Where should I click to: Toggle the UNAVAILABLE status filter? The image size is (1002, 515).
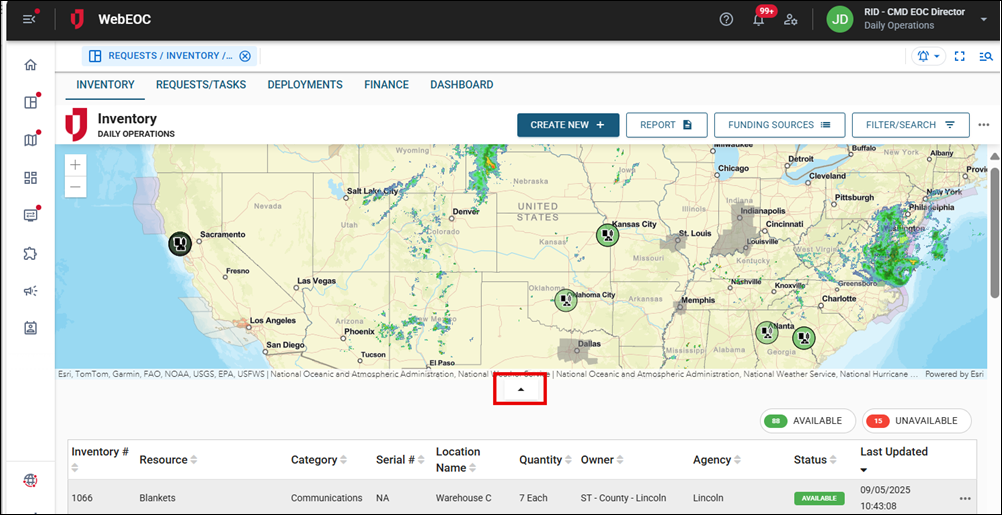[916, 420]
